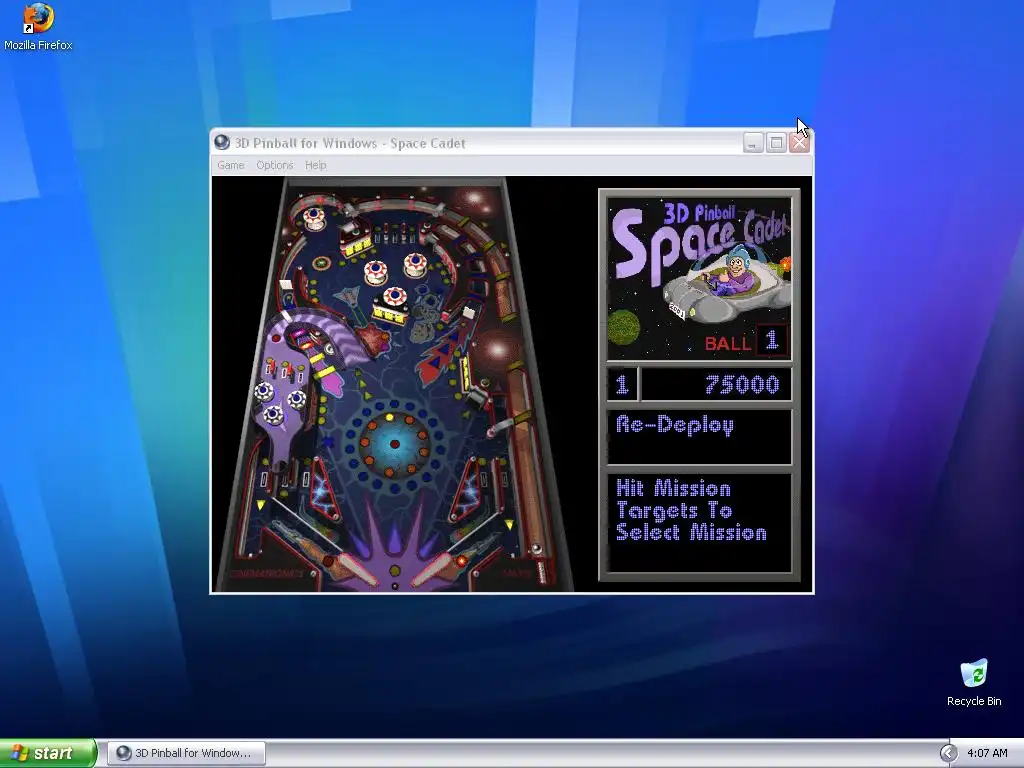Click the Space Cadet logo artwork
The image size is (1024, 768).
pos(699,279)
